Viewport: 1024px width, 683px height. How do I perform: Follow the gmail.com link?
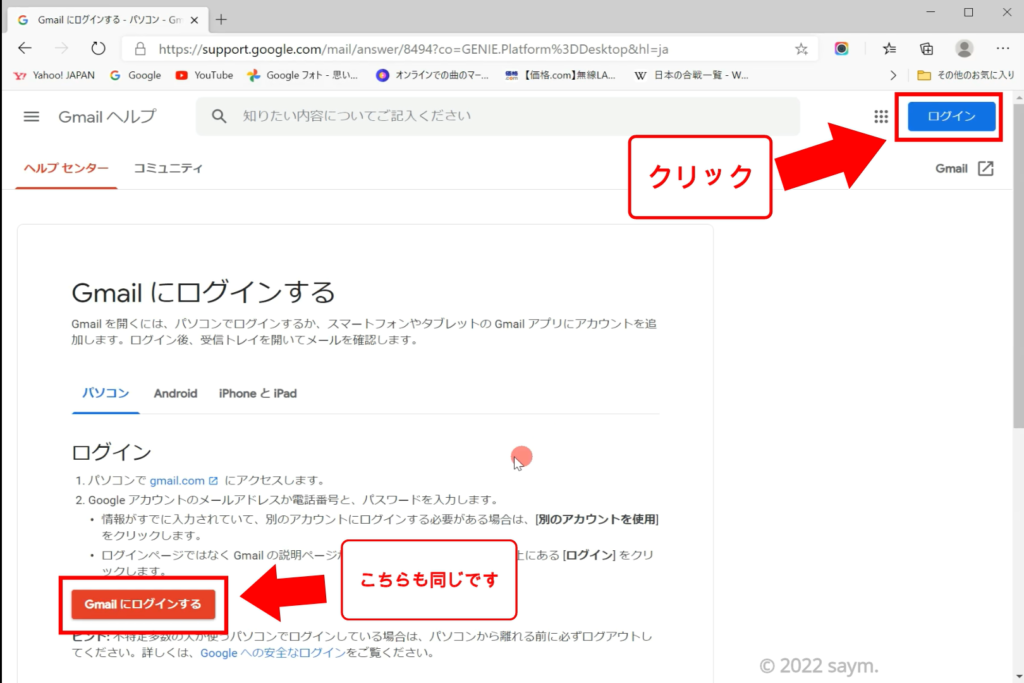click(x=177, y=480)
